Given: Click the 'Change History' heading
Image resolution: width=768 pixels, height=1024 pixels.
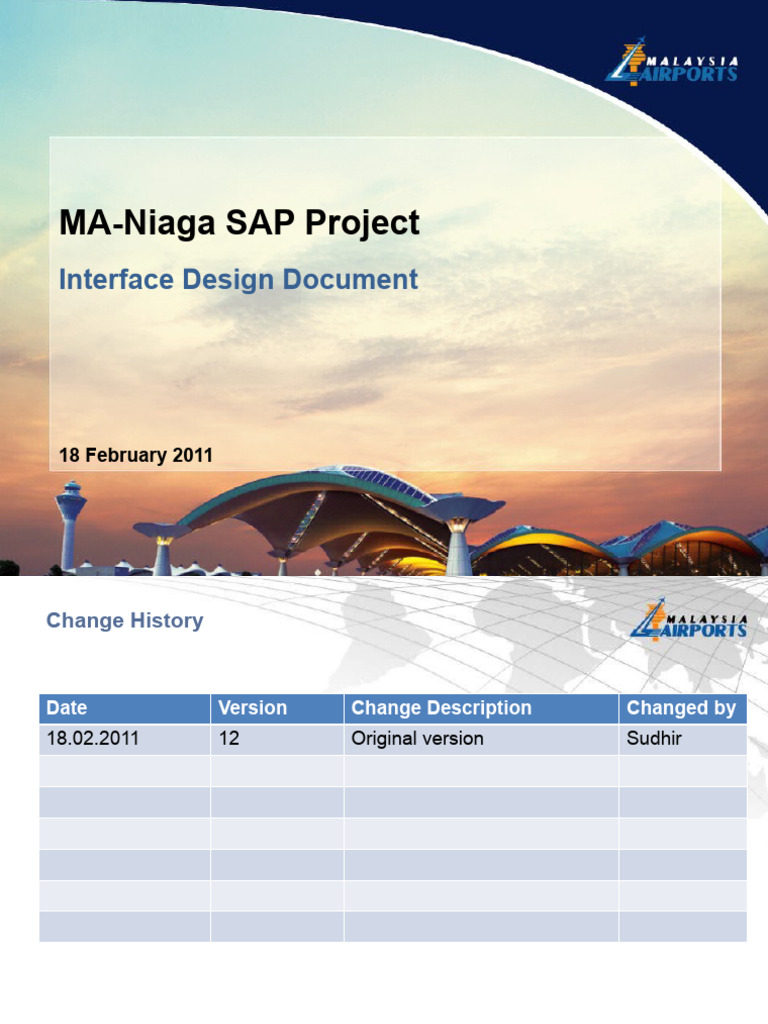Looking at the screenshot, I should click(125, 620).
